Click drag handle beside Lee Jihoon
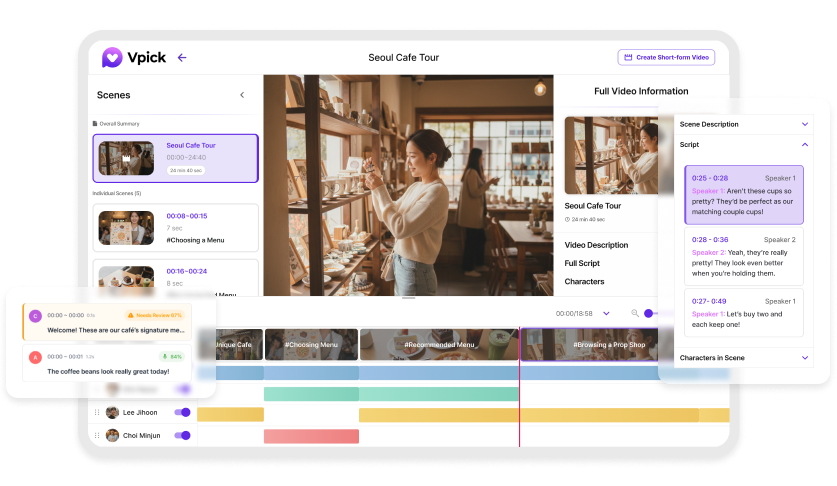 pos(97,412)
